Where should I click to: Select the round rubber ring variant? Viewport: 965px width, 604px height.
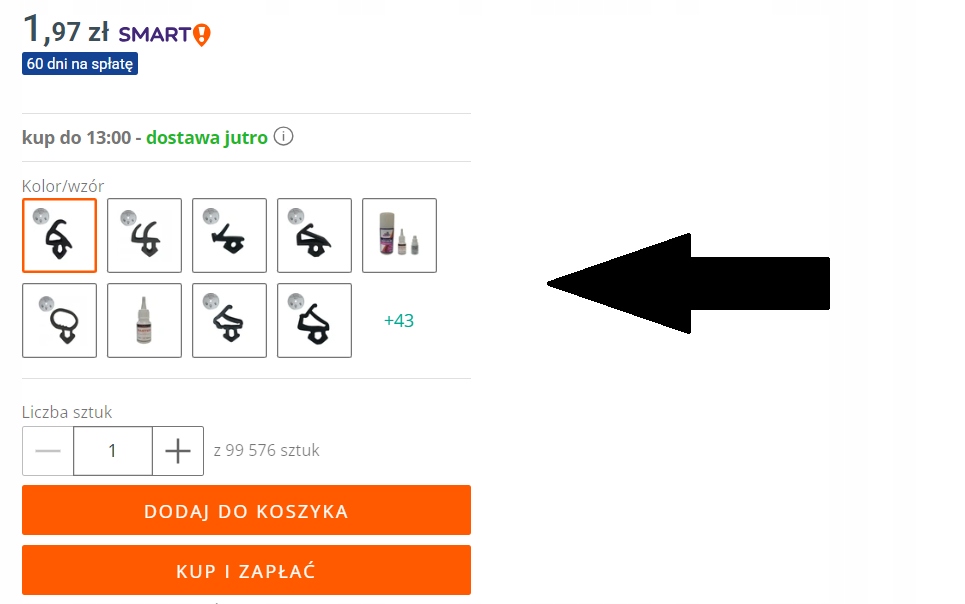pos(59,320)
